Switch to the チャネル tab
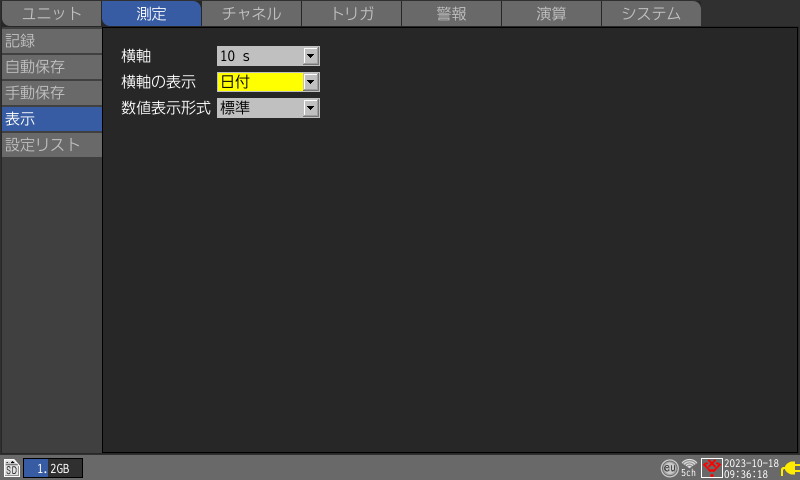 [252, 13]
